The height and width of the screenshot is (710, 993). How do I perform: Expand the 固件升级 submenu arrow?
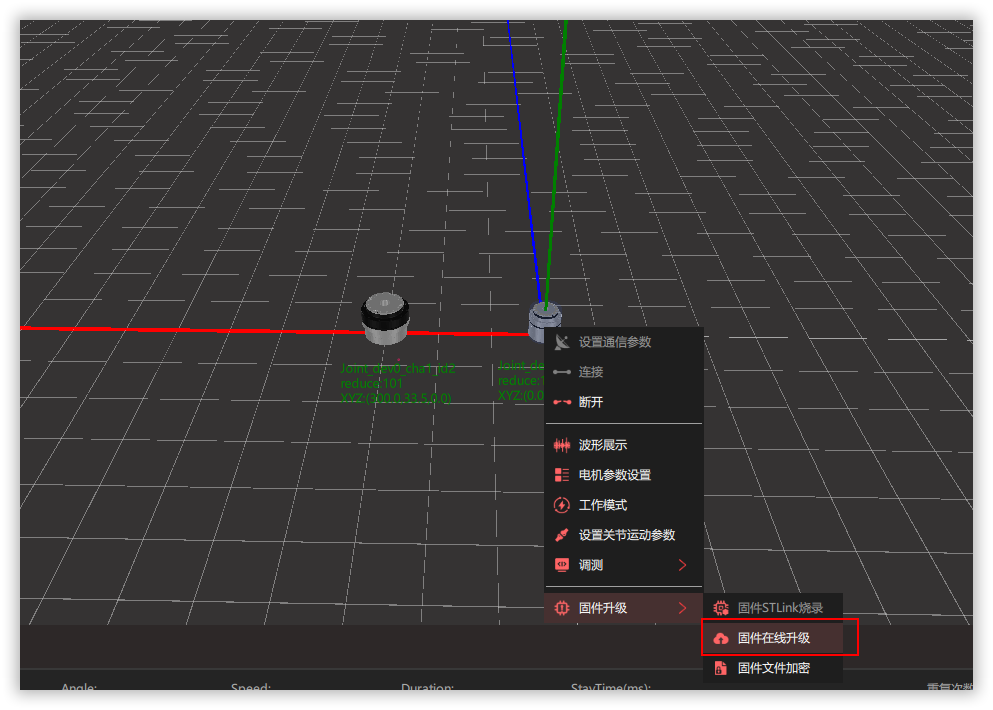coord(682,608)
